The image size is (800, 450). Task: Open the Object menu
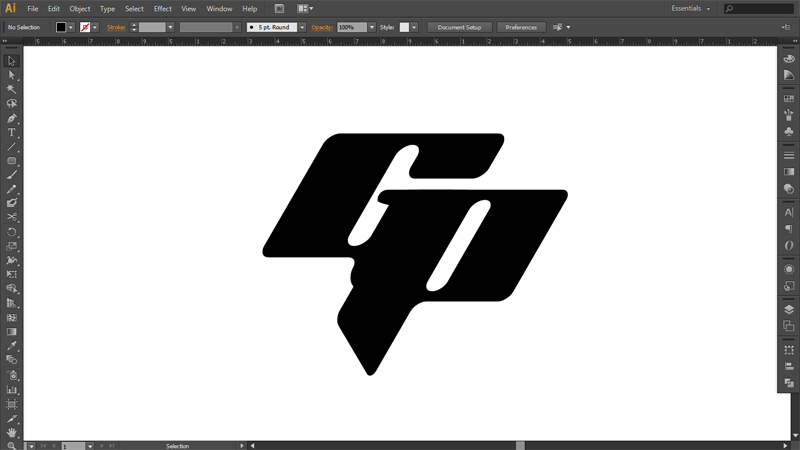[x=80, y=8]
